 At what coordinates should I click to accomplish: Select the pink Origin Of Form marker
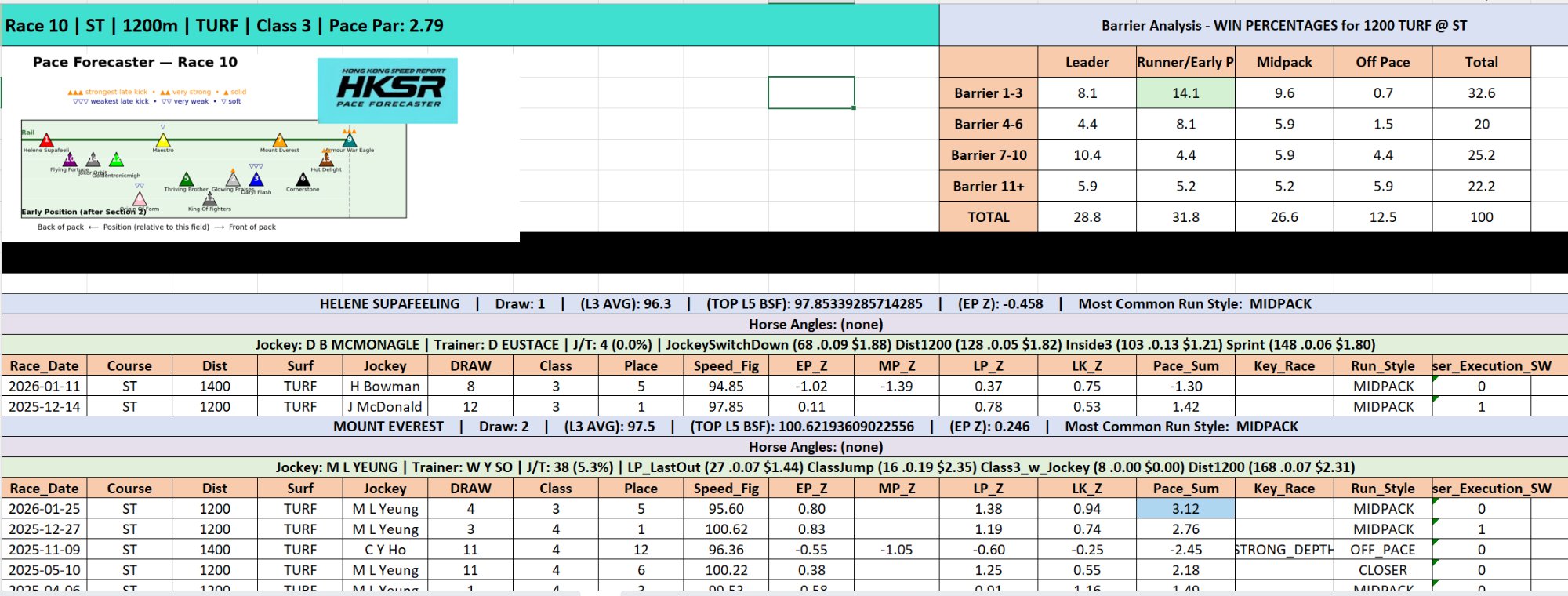pyautogui.click(x=140, y=199)
